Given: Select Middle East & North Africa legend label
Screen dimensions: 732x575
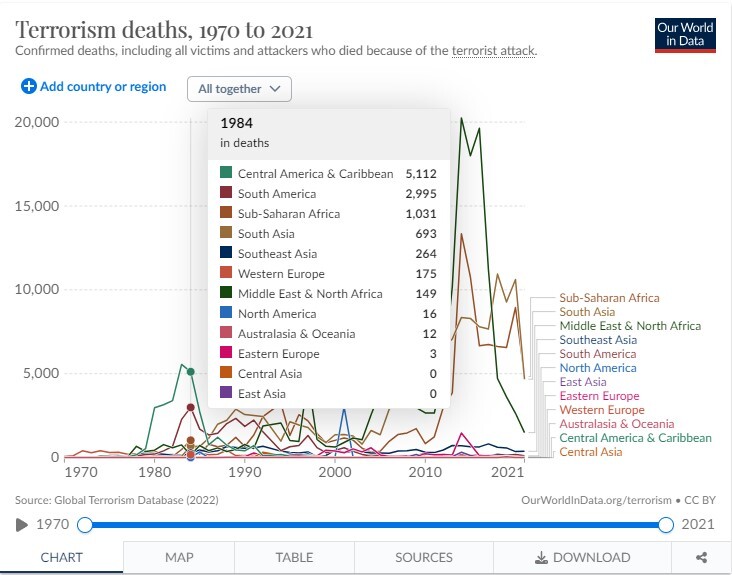Looking at the screenshot, I should click(x=630, y=326).
